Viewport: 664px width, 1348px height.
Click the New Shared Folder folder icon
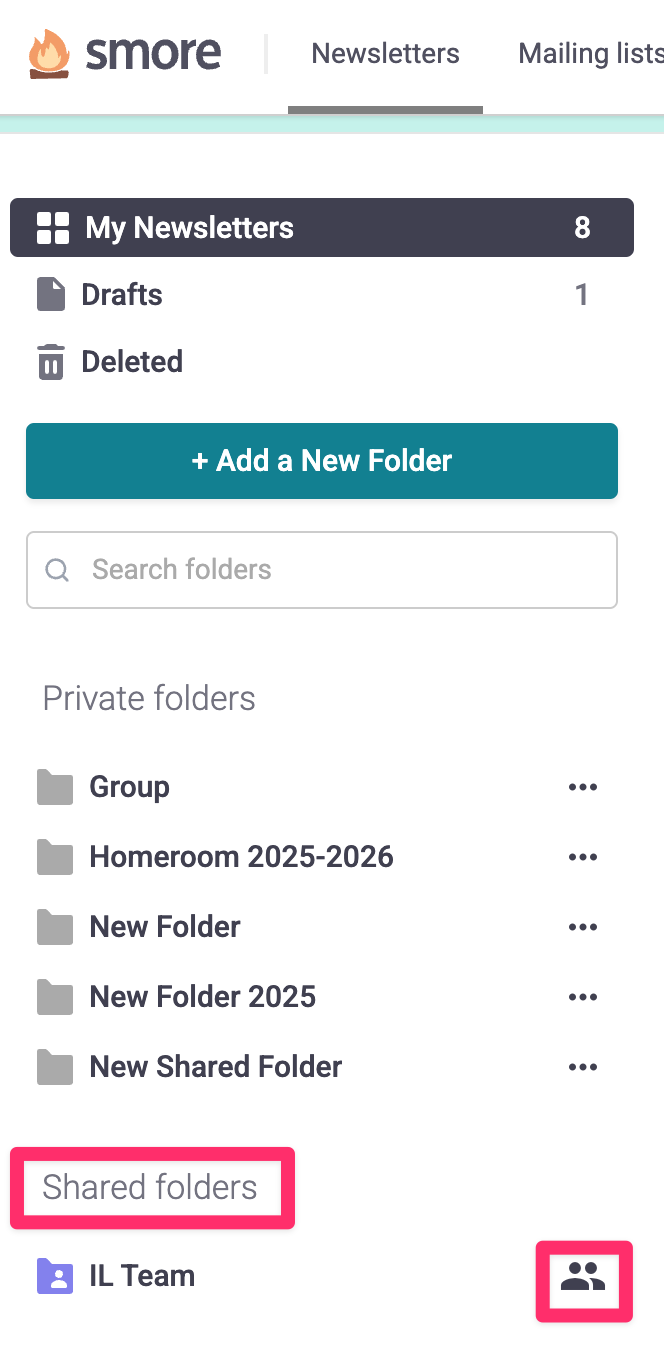pos(55,1067)
